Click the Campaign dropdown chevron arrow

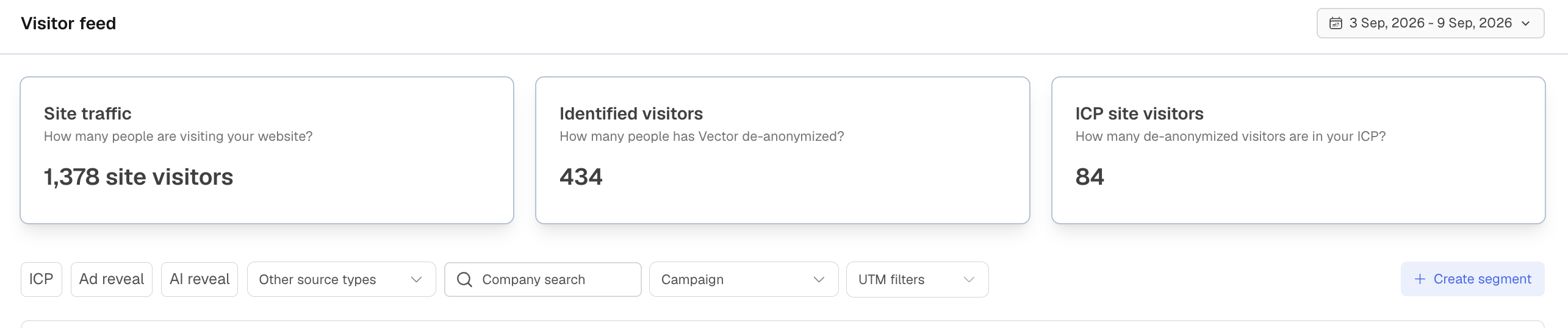coord(819,279)
